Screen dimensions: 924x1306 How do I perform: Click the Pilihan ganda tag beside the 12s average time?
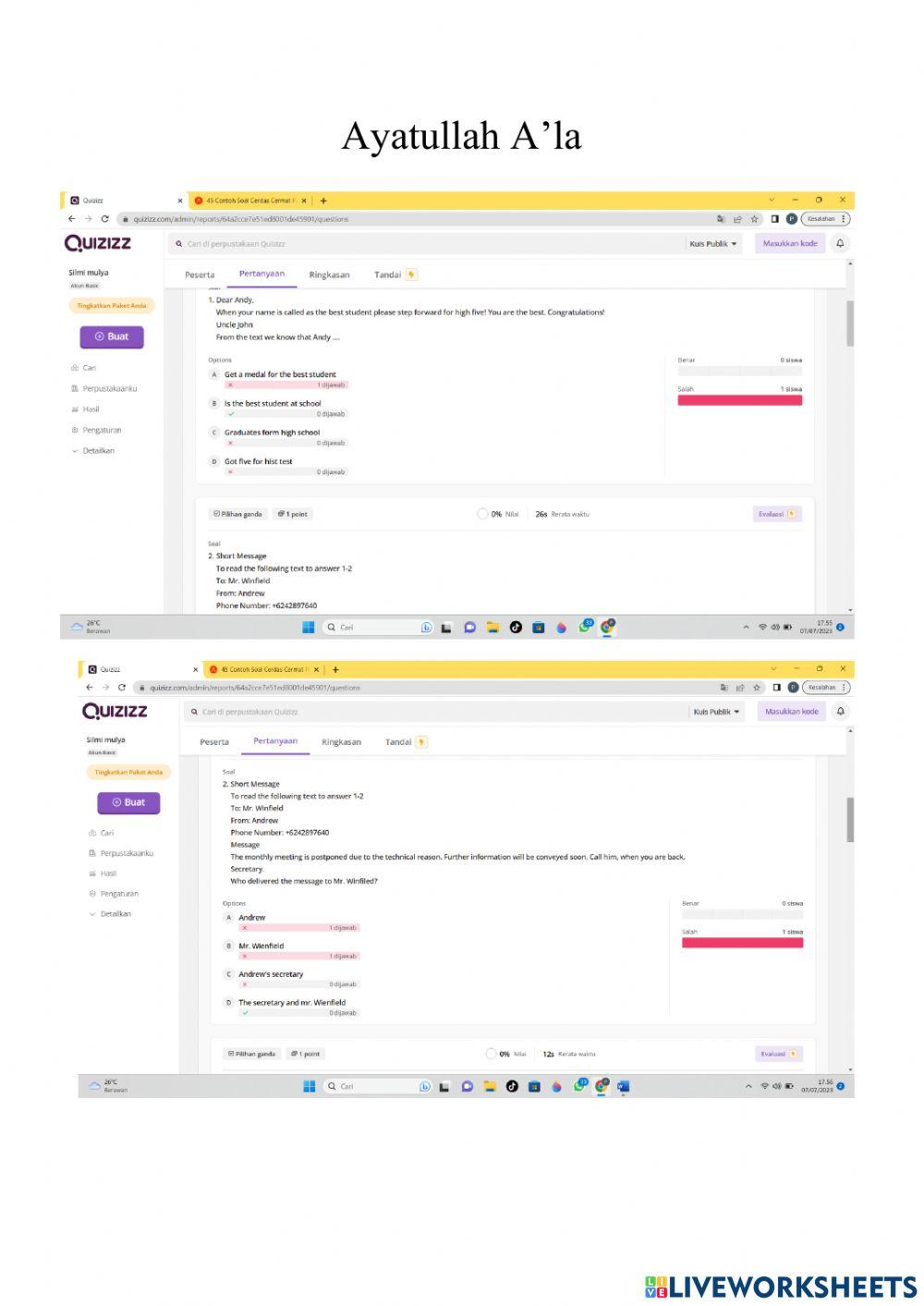pyautogui.click(x=251, y=1054)
